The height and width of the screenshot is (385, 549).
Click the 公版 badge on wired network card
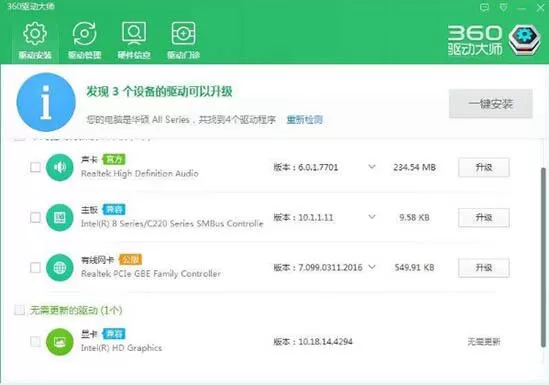[x=130, y=260]
